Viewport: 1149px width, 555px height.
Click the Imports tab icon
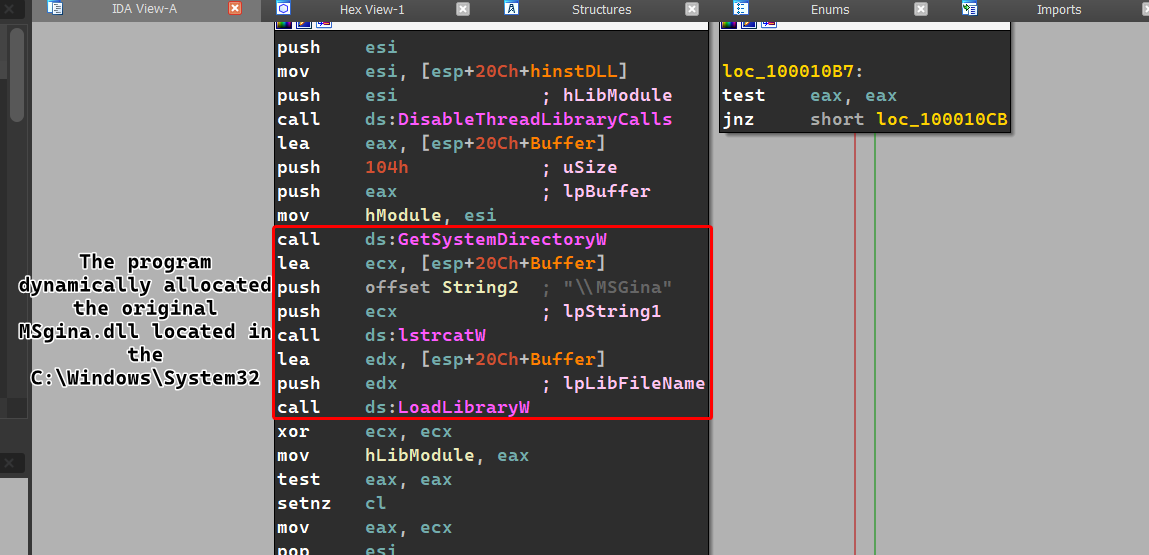click(x=969, y=9)
